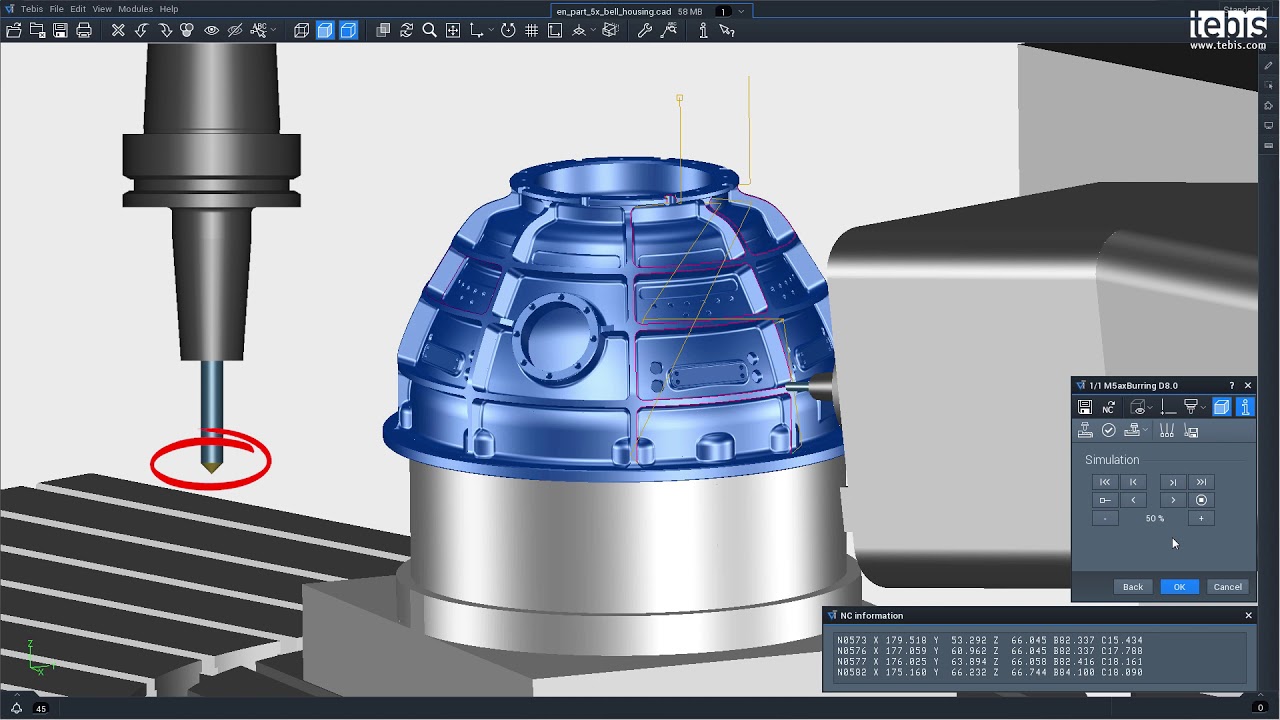The width and height of the screenshot is (1280, 720).
Task: Jump to simulation end
Action: click(x=1201, y=482)
